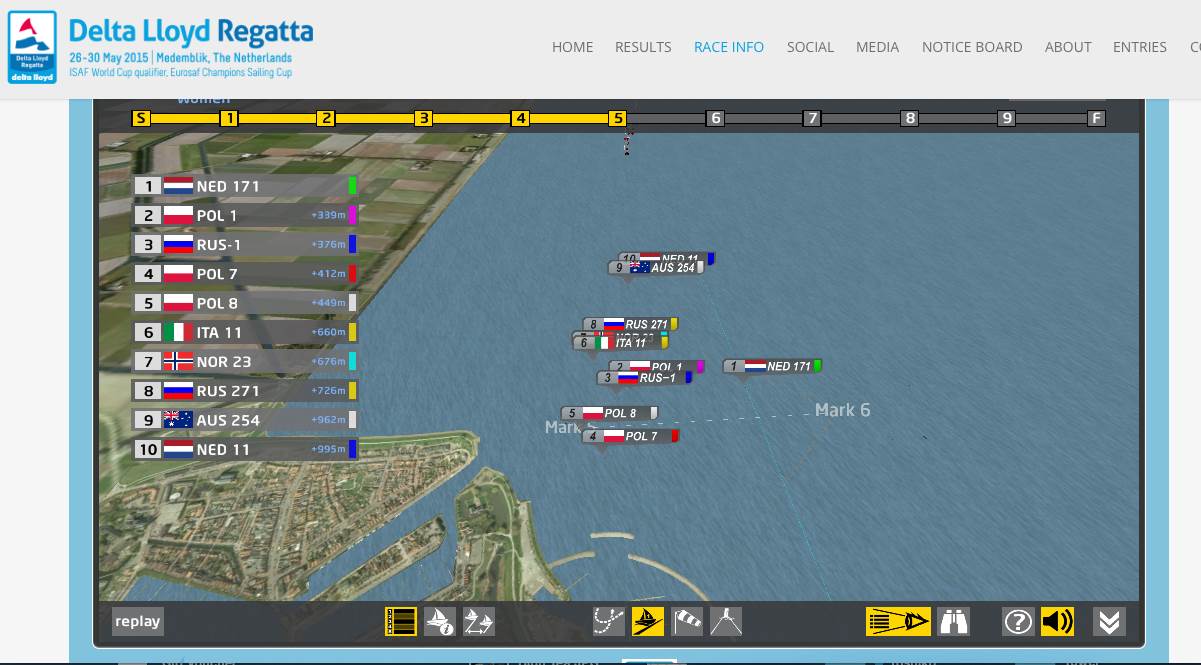Open the RESULTS menu item
This screenshot has height=665, width=1201.
(x=643, y=47)
